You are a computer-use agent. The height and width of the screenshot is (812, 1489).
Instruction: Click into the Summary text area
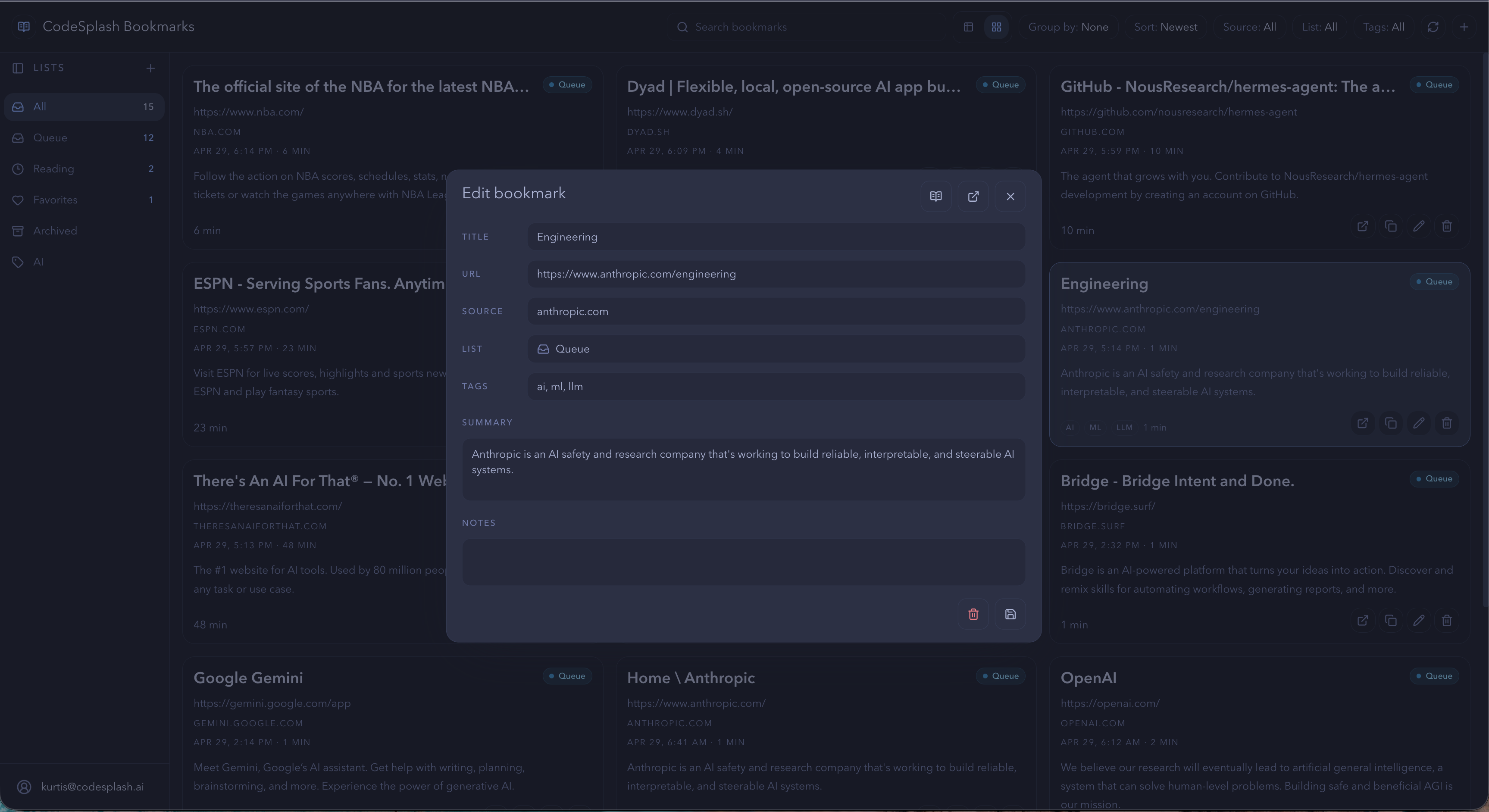[743, 469]
